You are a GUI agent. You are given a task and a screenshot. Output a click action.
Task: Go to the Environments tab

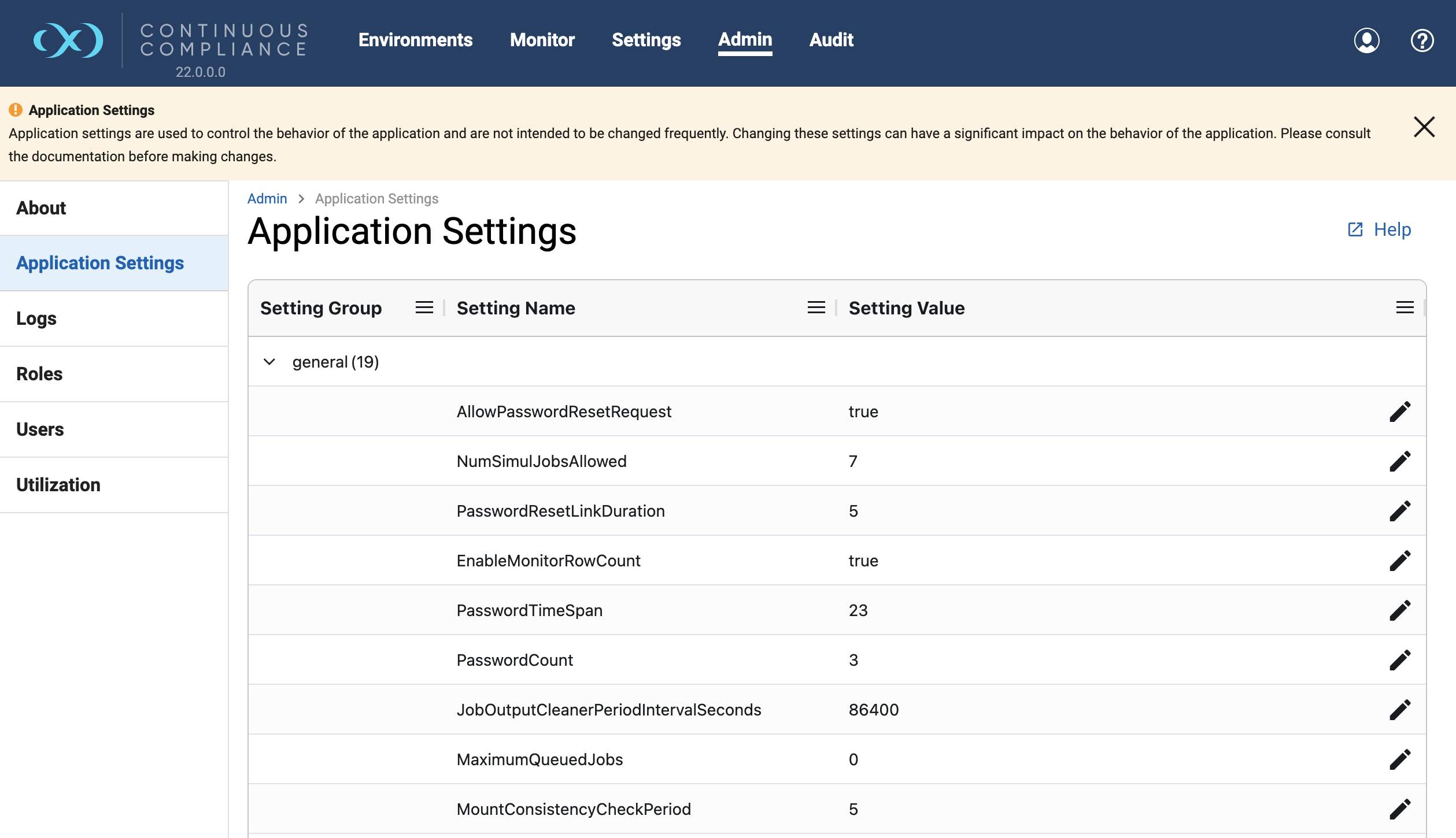click(415, 40)
